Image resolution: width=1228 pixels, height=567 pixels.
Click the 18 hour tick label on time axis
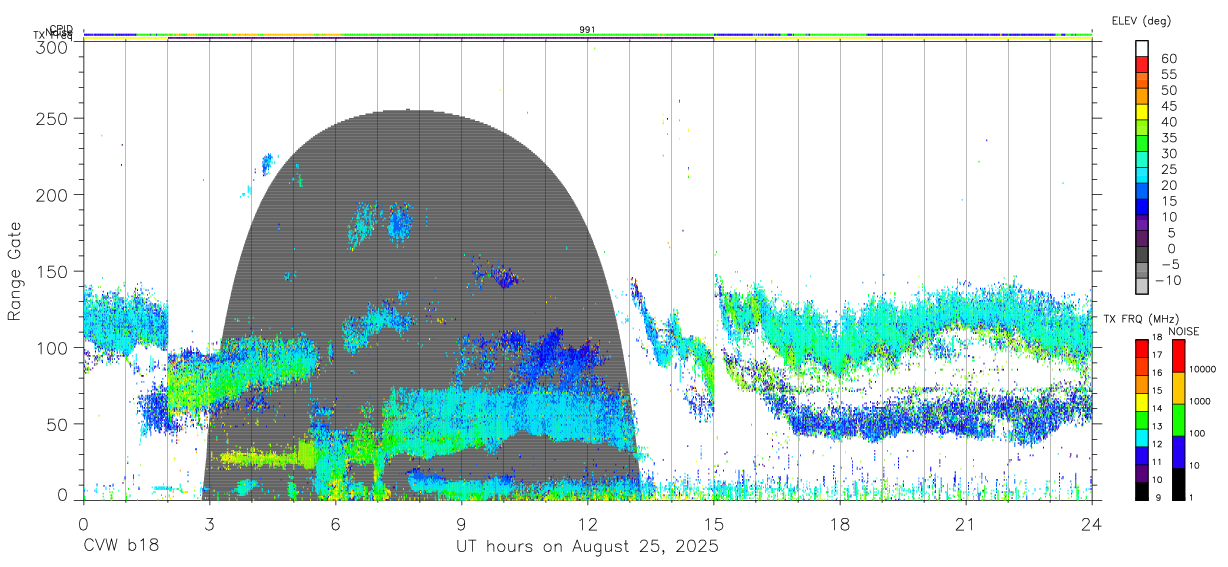tap(840, 524)
